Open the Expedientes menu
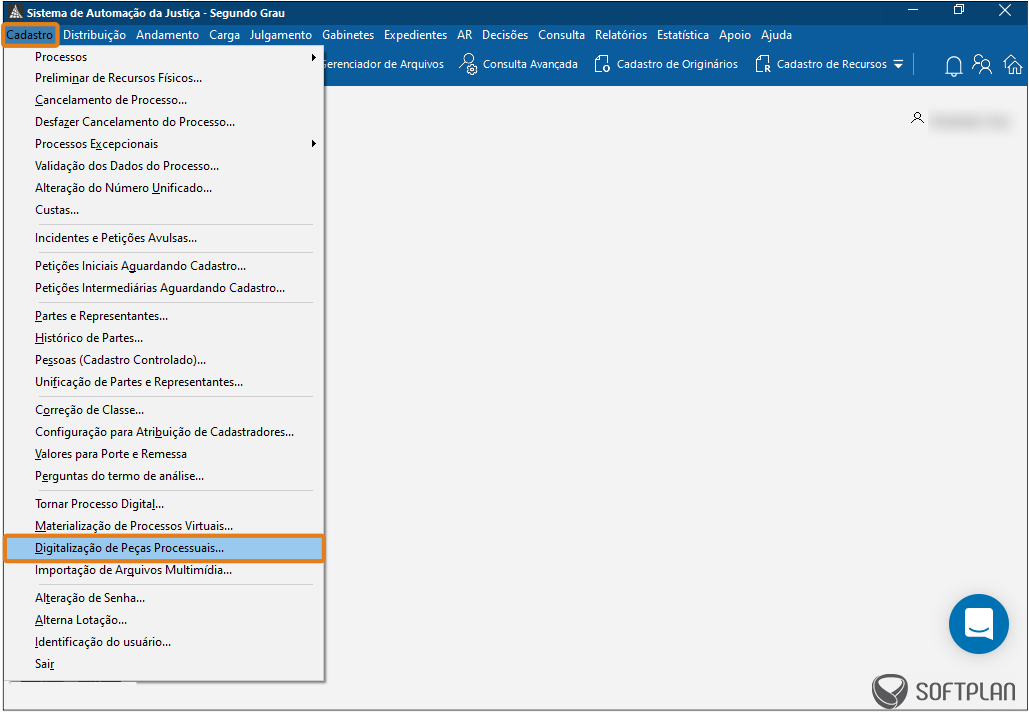Image resolution: width=1029 pixels, height=712 pixels. click(415, 35)
